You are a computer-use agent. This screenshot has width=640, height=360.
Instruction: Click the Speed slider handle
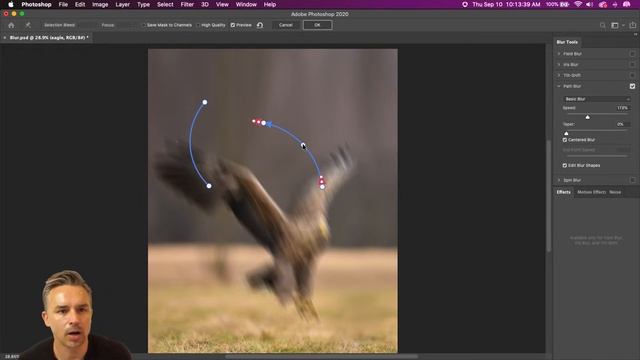tap(587, 117)
